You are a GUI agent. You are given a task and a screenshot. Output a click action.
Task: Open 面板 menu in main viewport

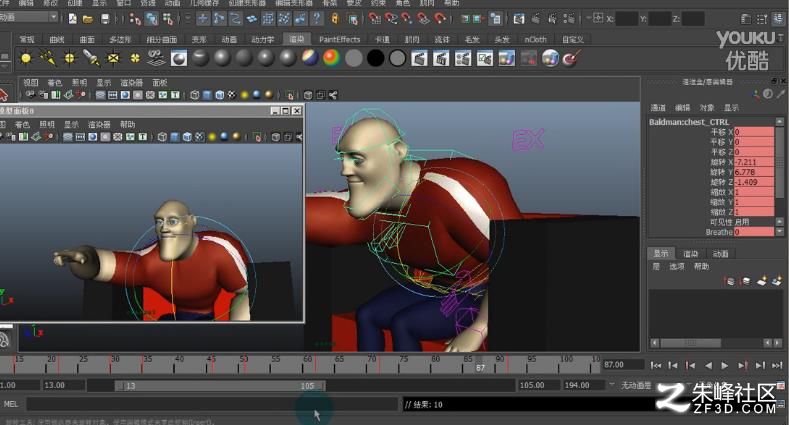tap(160, 82)
